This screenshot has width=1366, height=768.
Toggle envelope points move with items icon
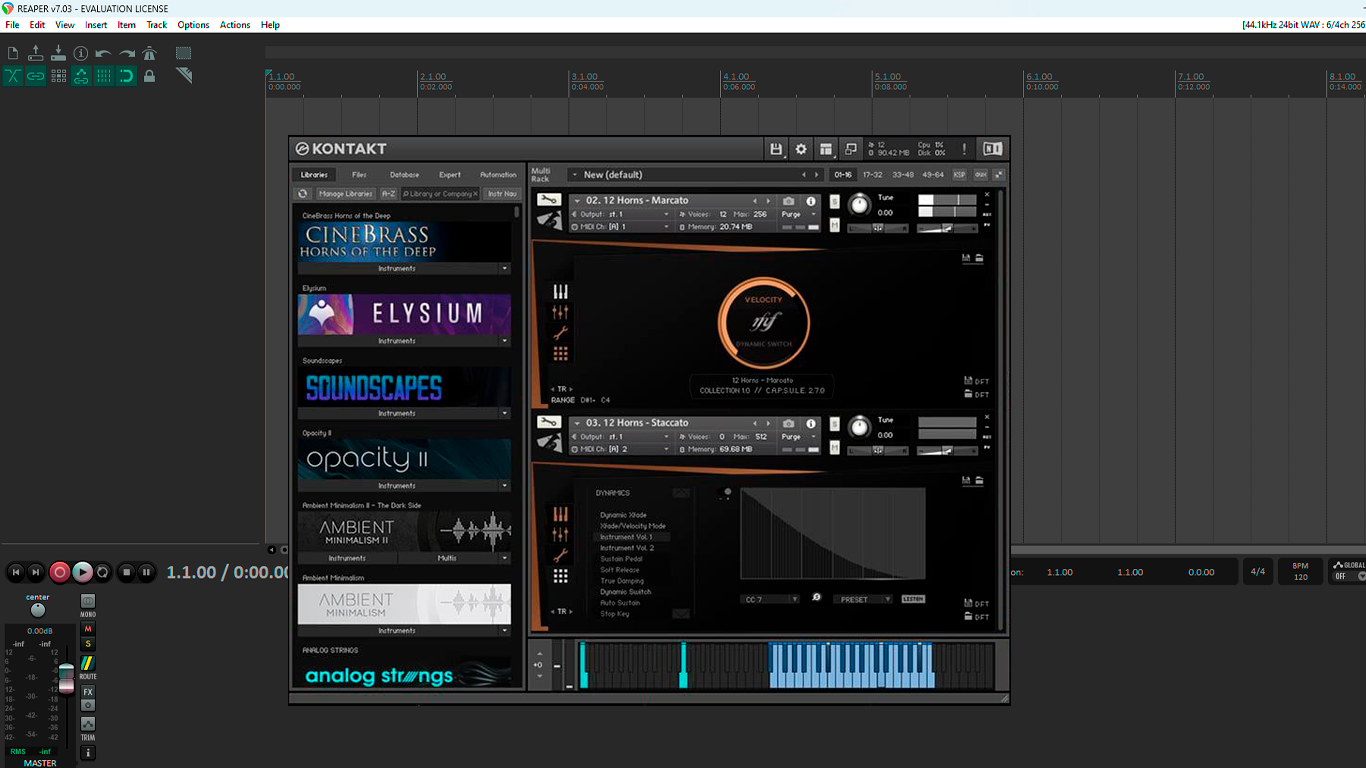81,76
